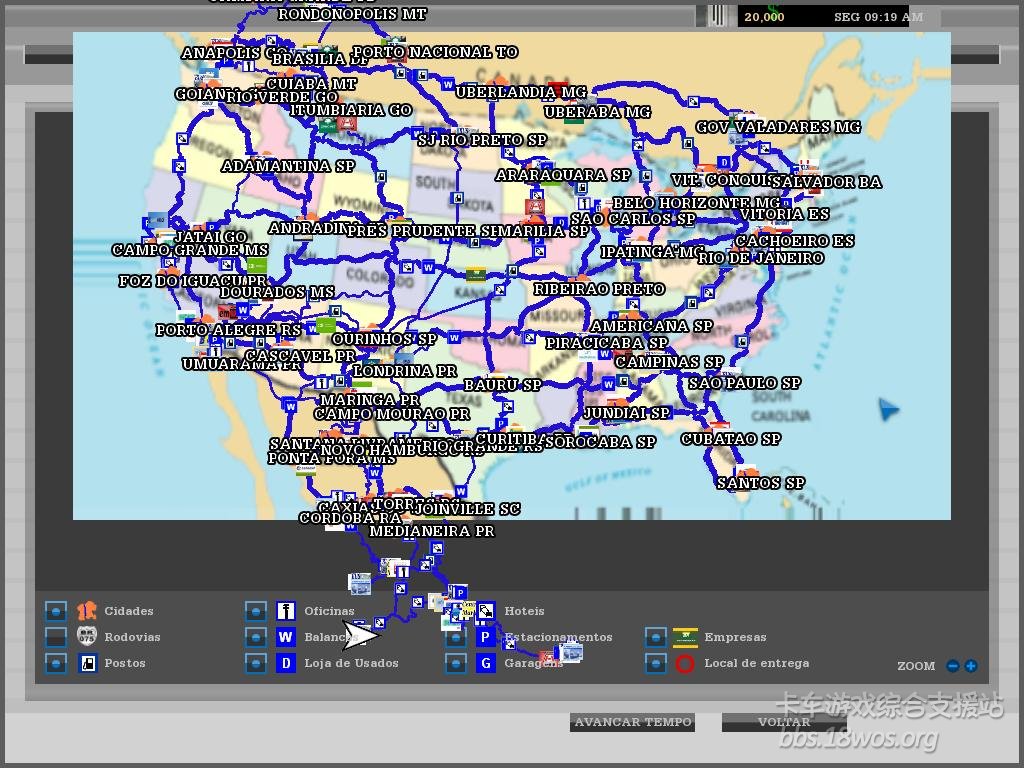Toggle the Empresas visibility checkbox
Viewport: 1024px width, 768px height.
click(x=656, y=637)
